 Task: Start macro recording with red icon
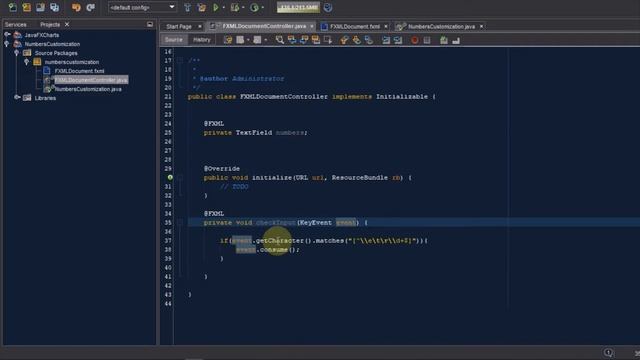tap(415, 40)
